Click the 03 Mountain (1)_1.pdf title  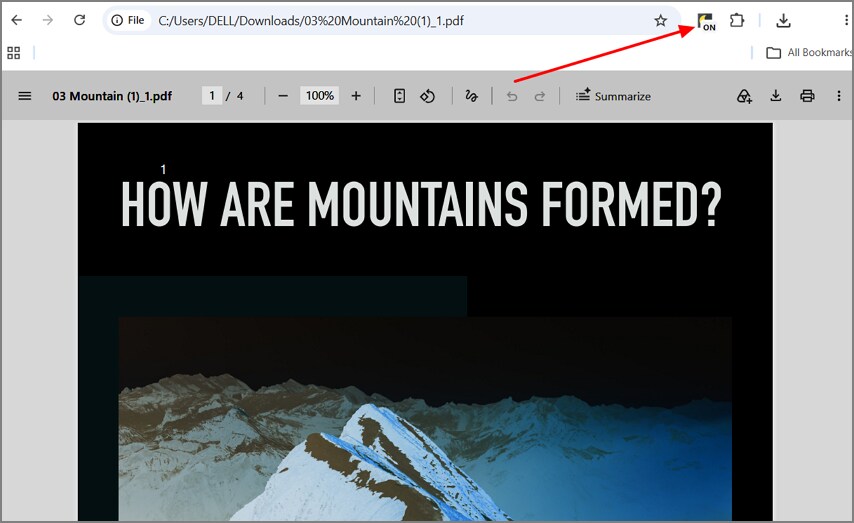(112, 96)
